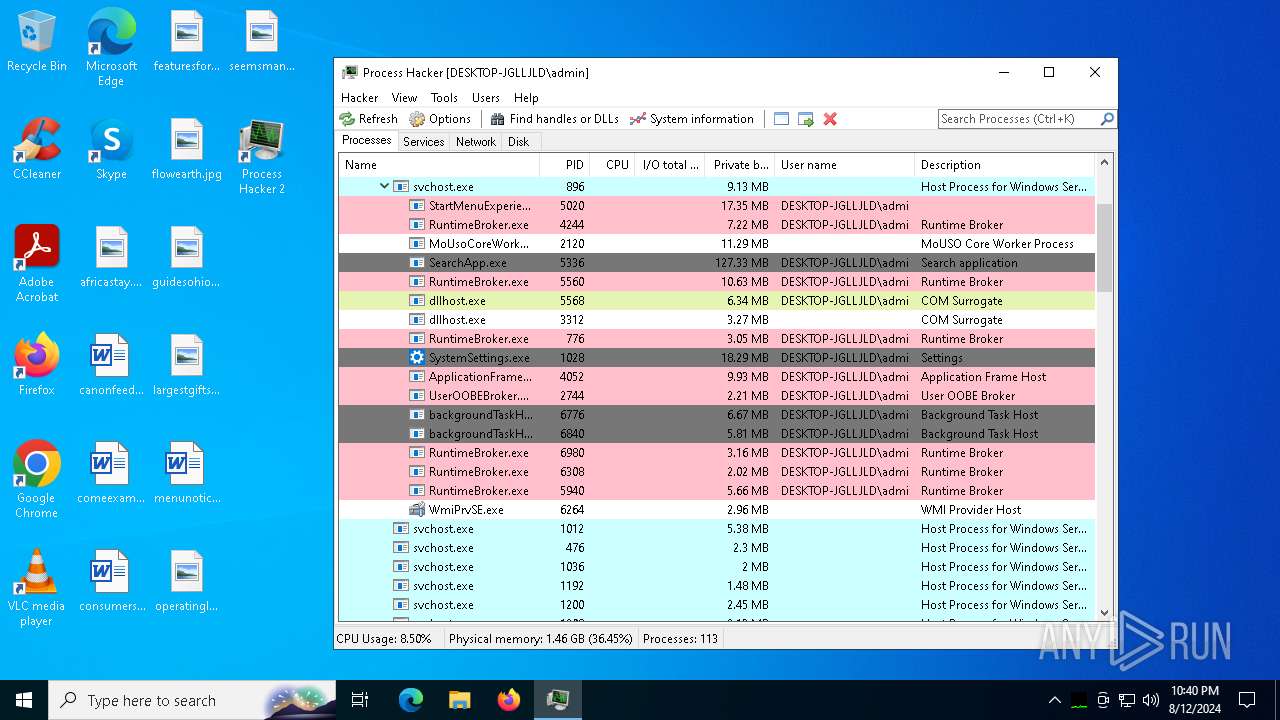Click Process Hacker taskbar icon
Screen dimensions: 1280x720
[x=557, y=700]
